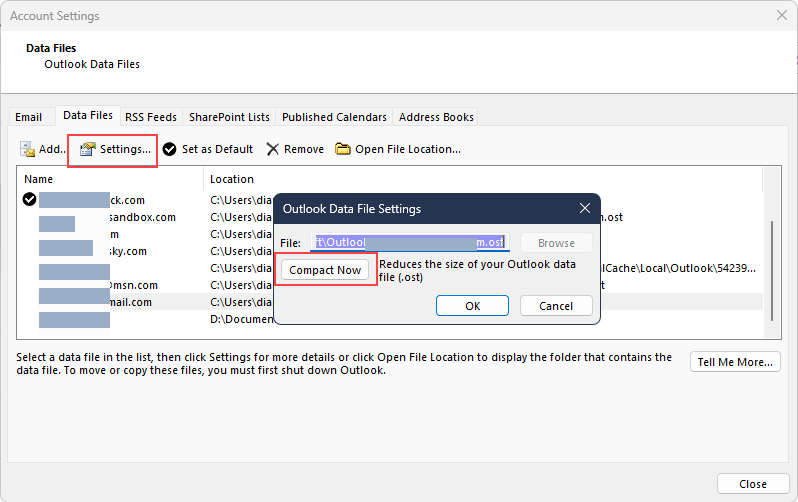Click the disabled Browse button
Viewport: 798px width, 502px height.
pyautogui.click(x=556, y=243)
